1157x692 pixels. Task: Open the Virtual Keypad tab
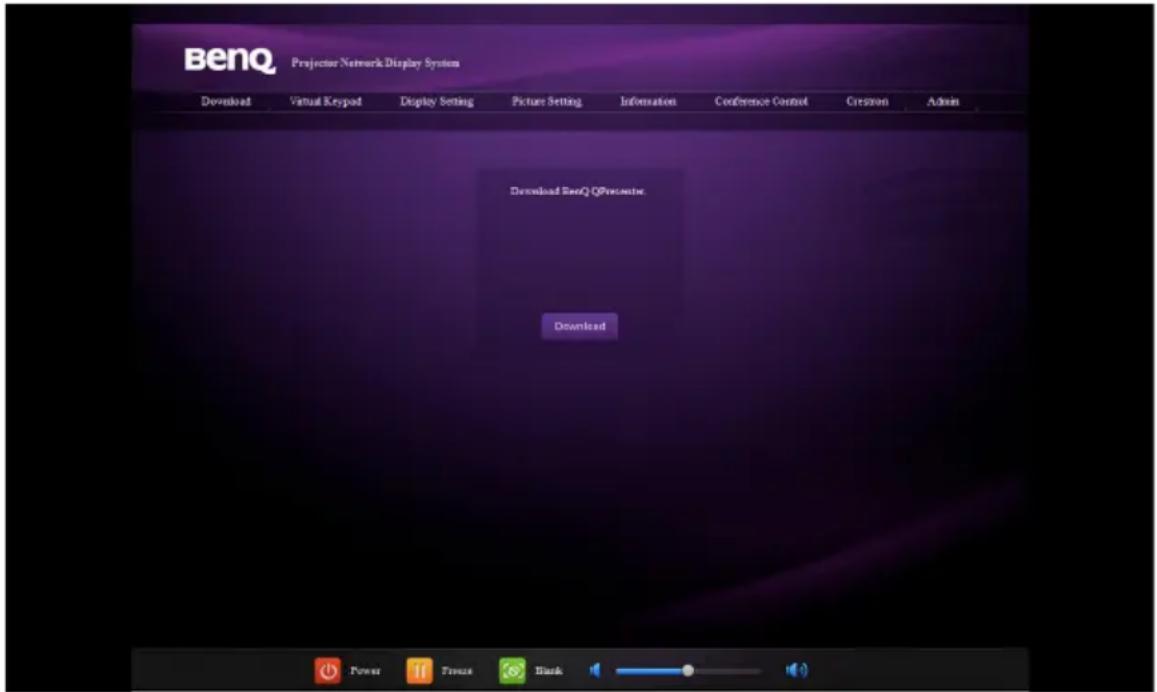coord(325,101)
